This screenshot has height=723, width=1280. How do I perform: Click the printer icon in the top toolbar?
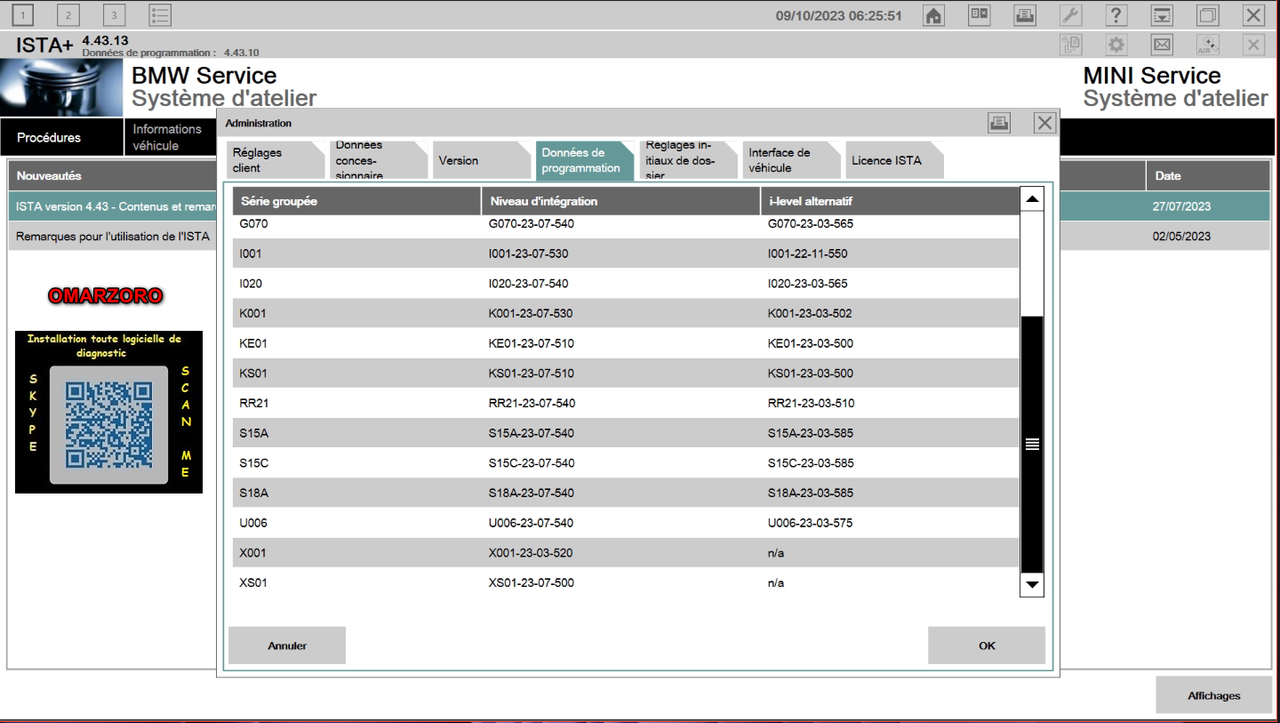(x=1025, y=15)
